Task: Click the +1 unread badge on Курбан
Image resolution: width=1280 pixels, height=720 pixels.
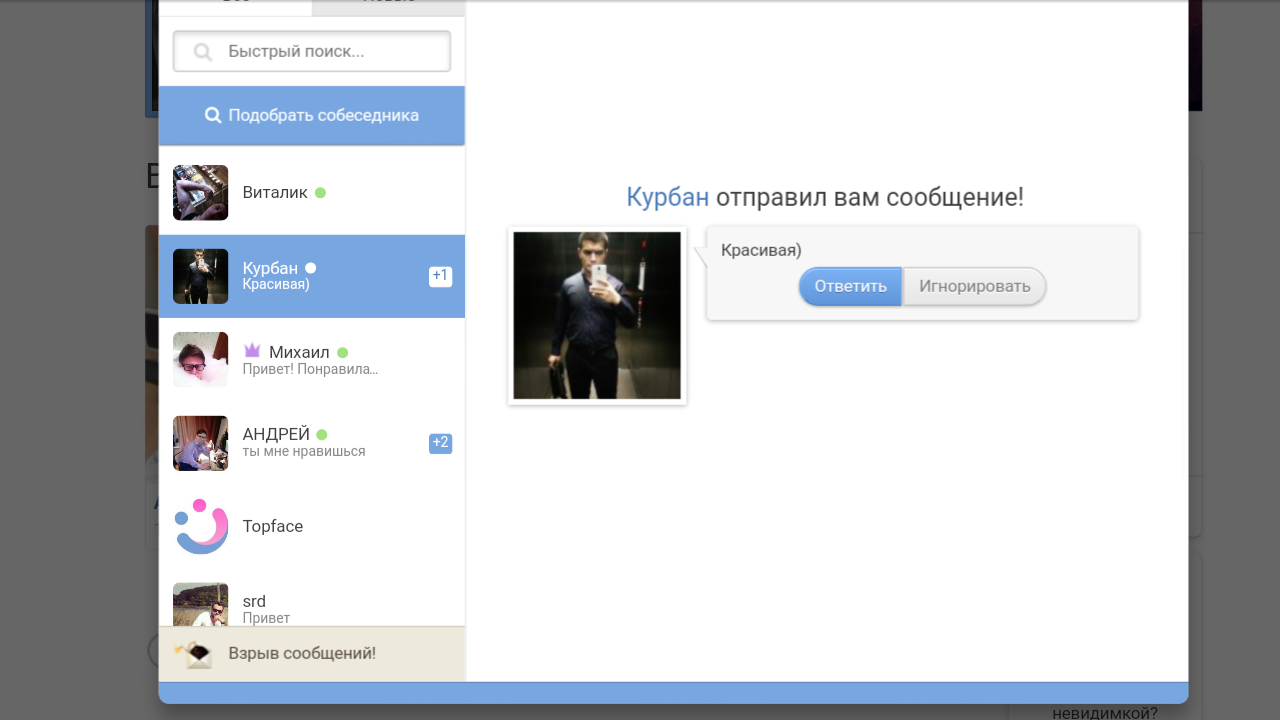Action: click(440, 276)
